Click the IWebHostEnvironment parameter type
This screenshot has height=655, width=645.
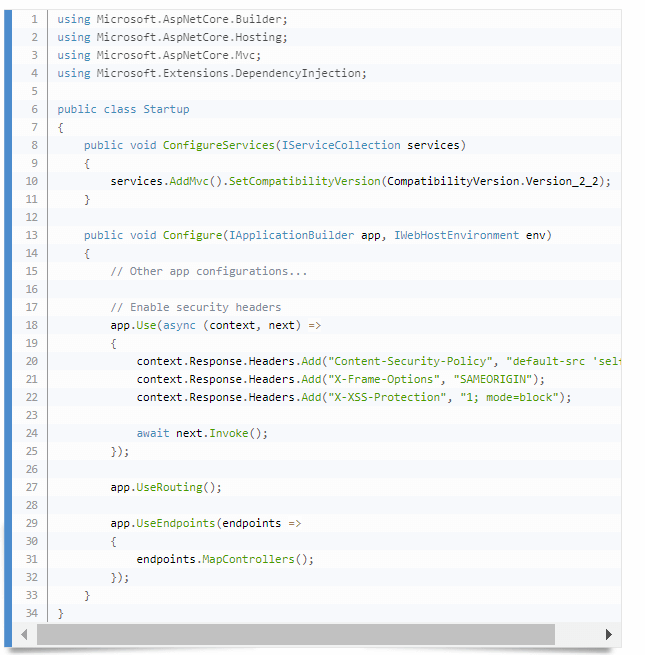(x=456, y=235)
